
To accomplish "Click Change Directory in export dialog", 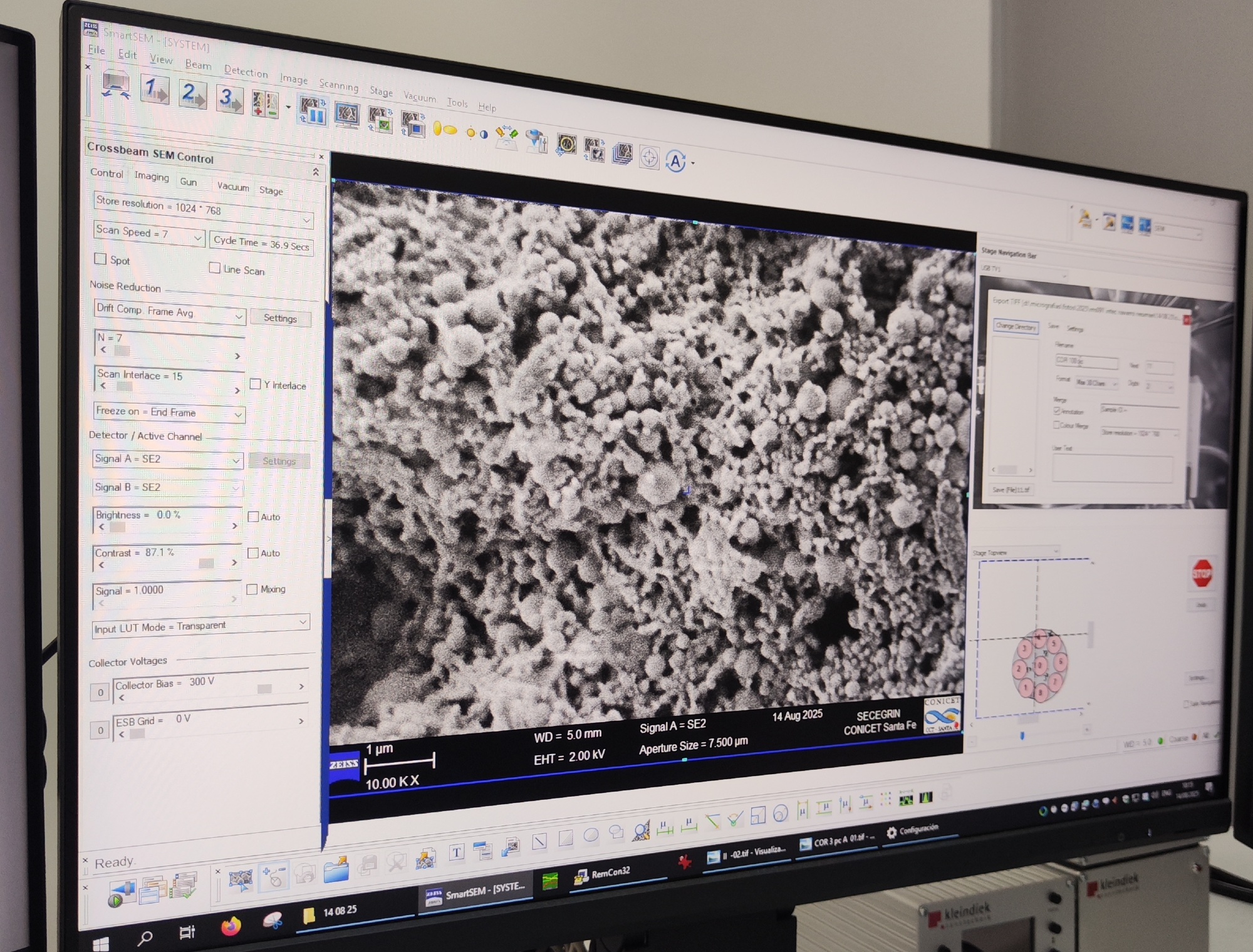I will point(1016,326).
